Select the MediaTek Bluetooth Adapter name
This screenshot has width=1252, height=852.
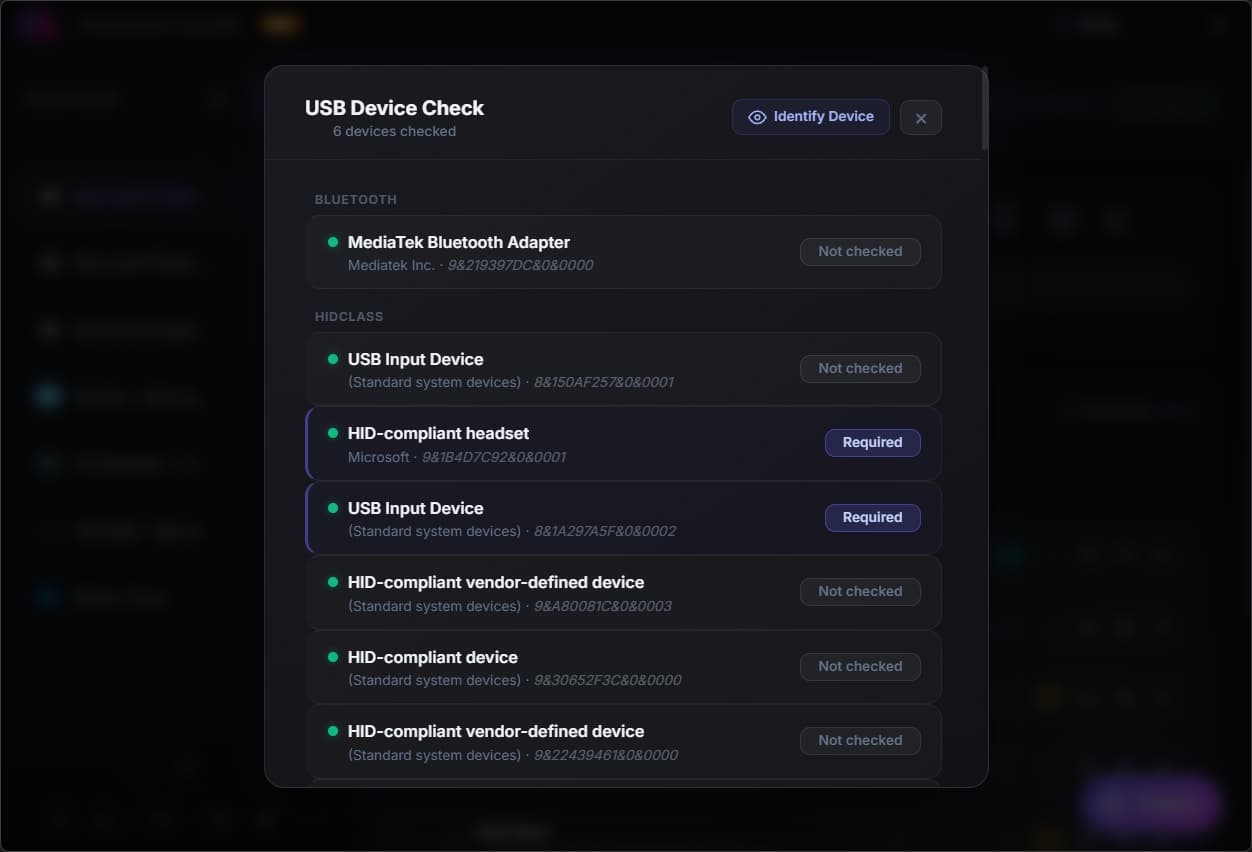pos(459,242)
